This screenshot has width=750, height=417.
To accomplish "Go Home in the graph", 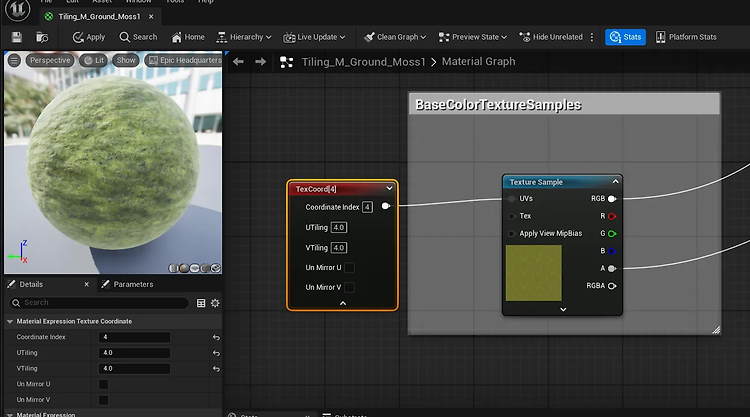I will pos(188,37).
